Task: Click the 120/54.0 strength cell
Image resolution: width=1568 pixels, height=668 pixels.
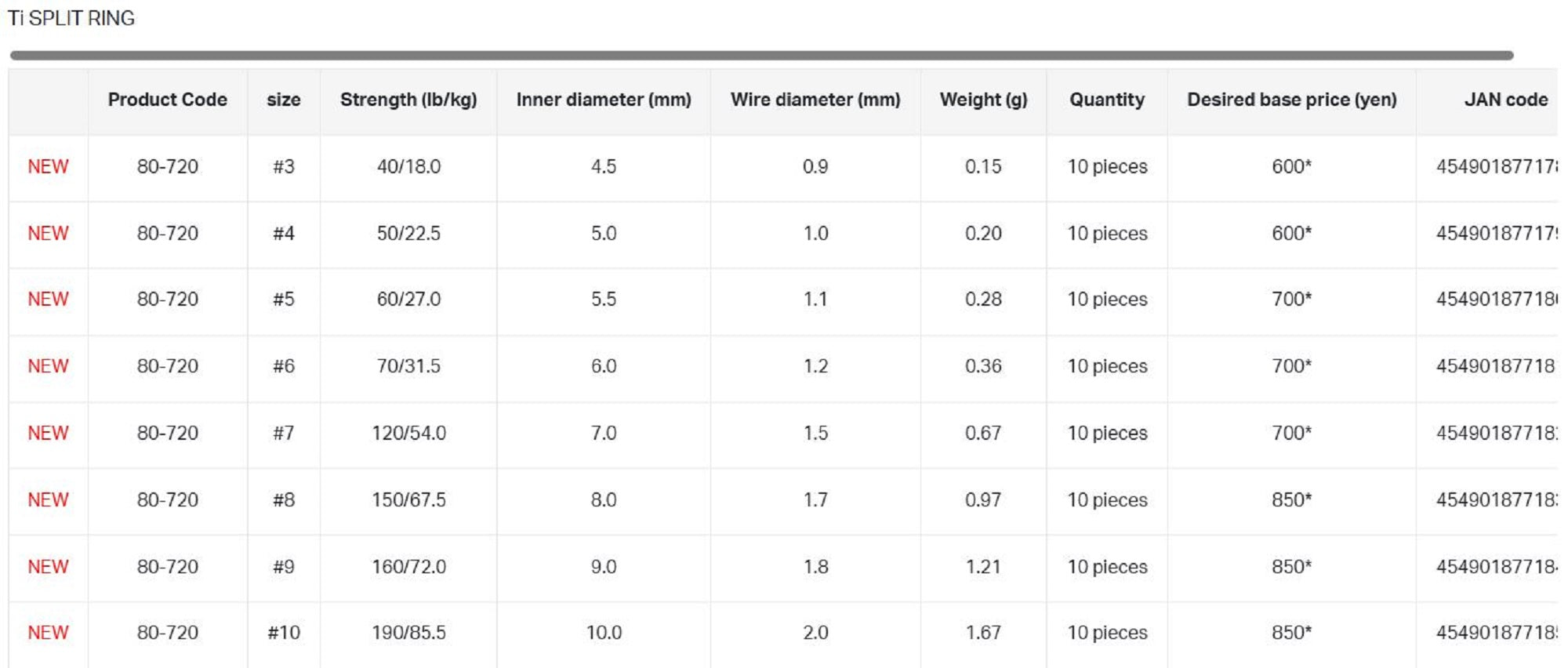Action: pyautogui.click(x=408, y=433)
